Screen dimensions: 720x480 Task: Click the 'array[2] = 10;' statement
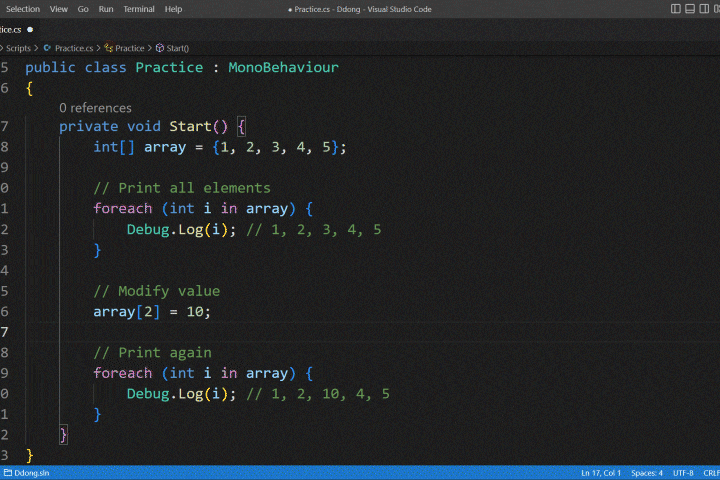[152, 311]
